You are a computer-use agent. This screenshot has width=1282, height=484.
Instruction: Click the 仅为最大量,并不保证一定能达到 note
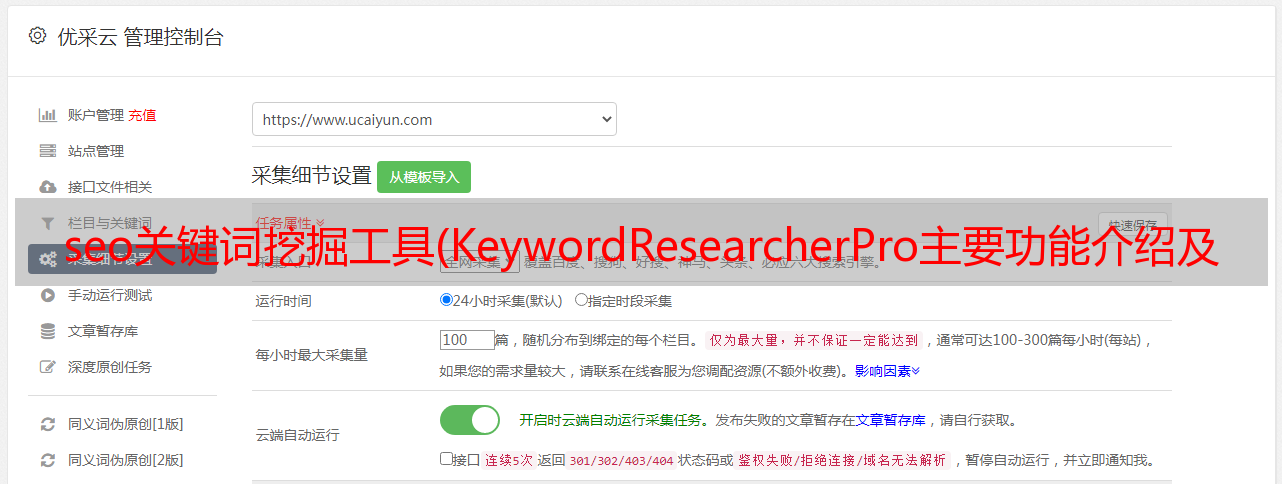click(814, 340)
